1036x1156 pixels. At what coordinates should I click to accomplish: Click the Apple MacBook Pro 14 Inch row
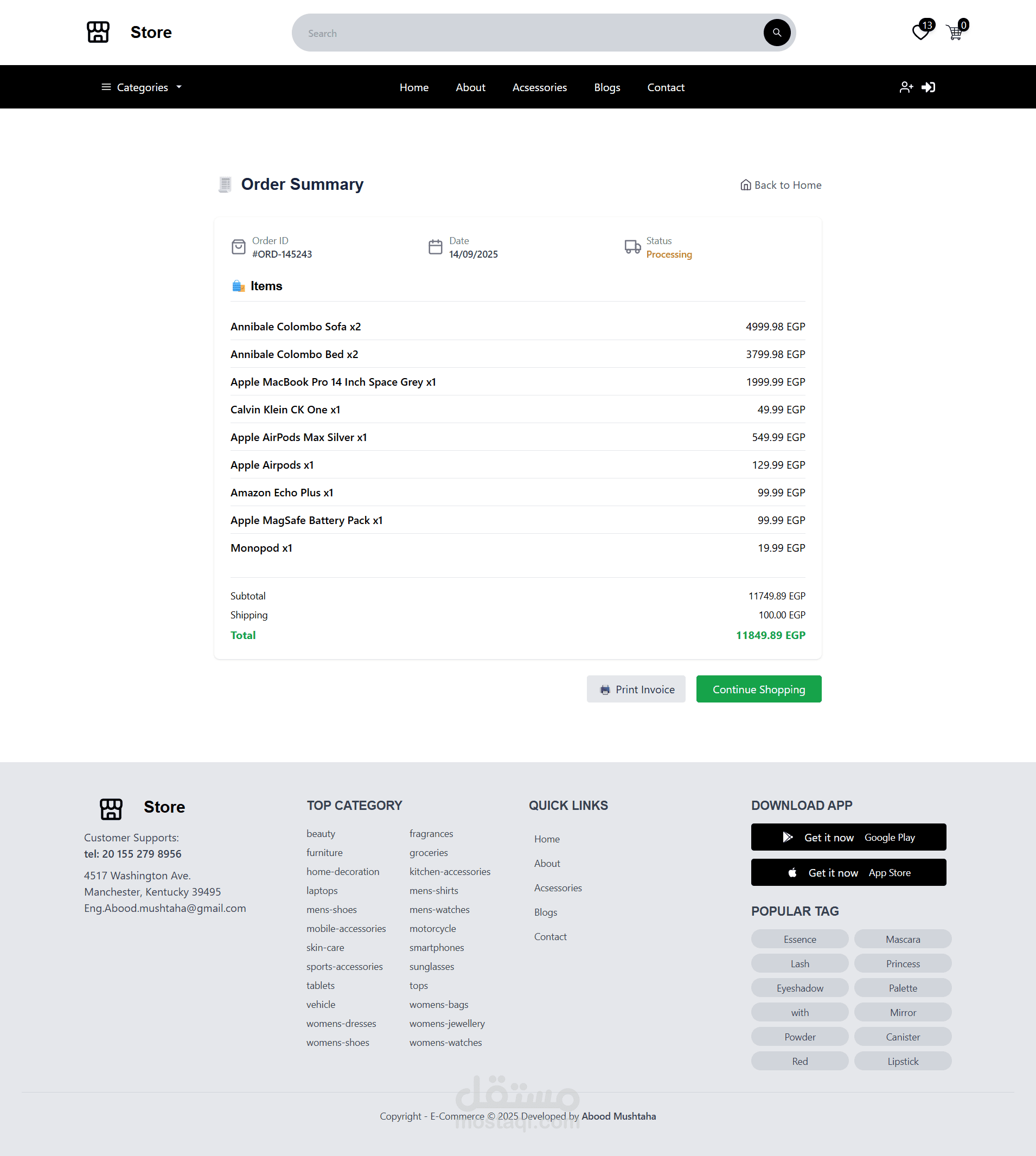tap(517, 382)
